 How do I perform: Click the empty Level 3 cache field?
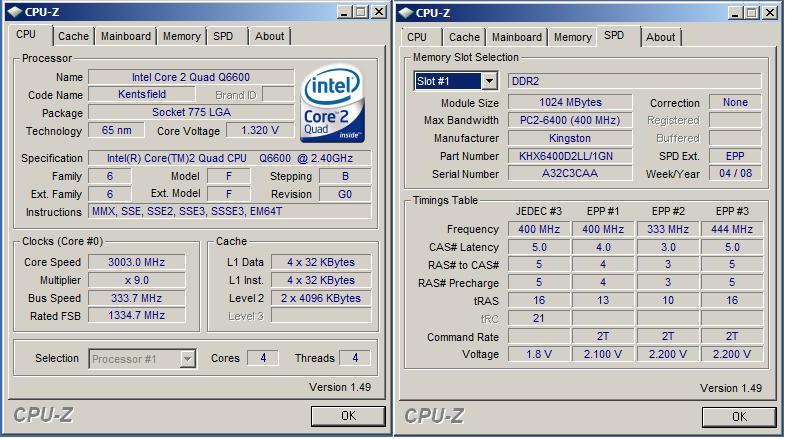tap(321, 316)
